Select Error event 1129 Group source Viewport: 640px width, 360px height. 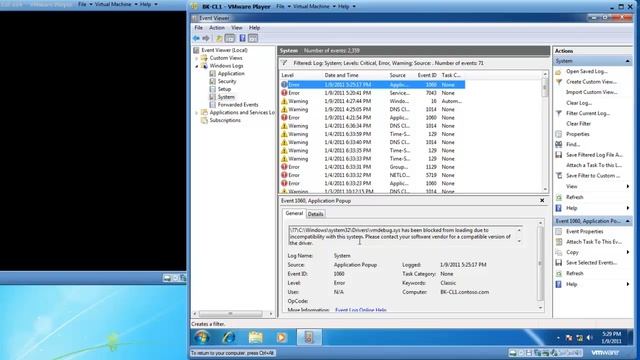tap(372, 167)
